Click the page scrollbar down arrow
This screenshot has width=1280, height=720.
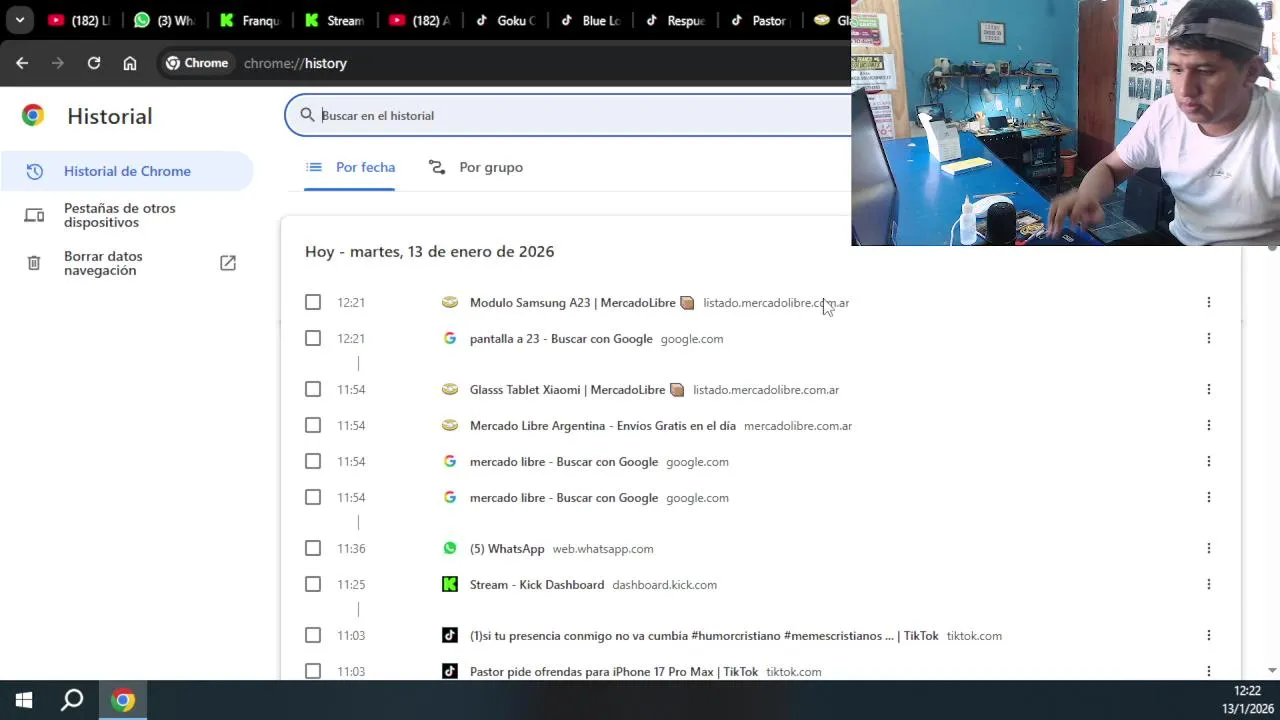(x=1273, y=670)
